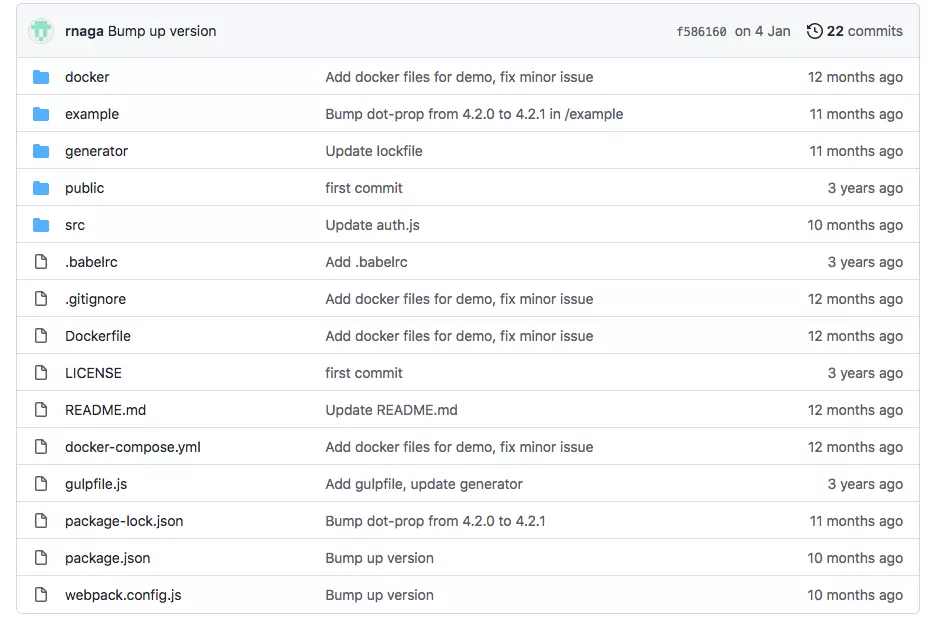This screenshot has width=930, height=629.
Task: Open the public folder
Action: (x=85, y=188)
